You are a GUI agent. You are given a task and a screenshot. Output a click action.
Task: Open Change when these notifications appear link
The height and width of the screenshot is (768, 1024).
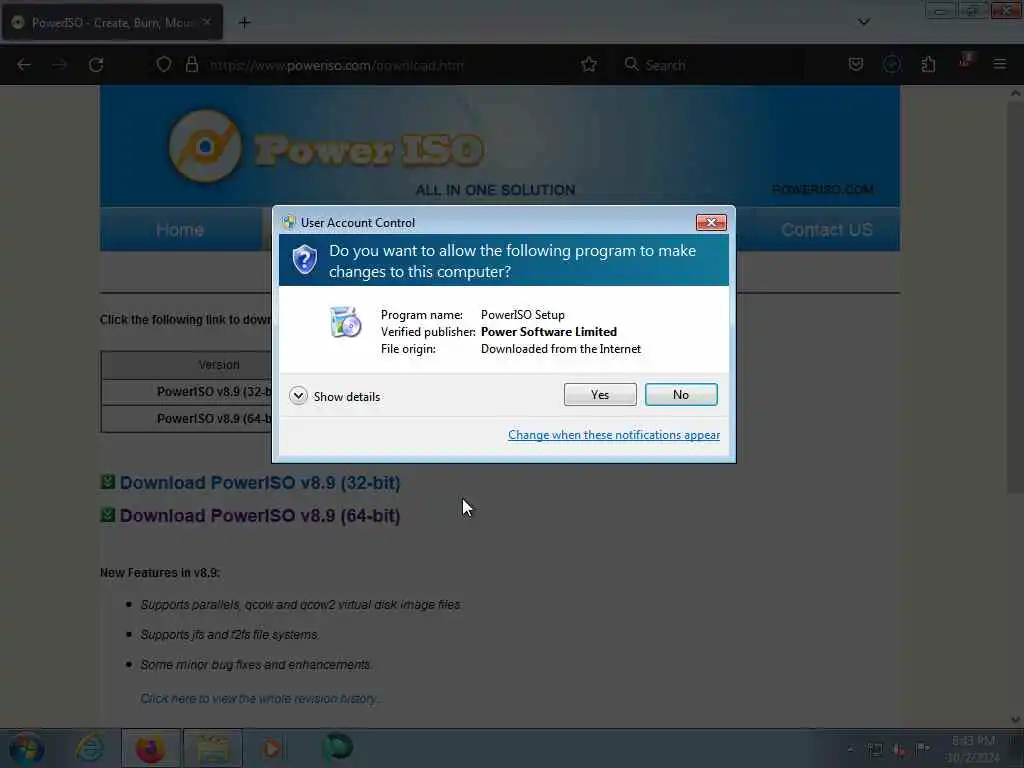[614, 435]
